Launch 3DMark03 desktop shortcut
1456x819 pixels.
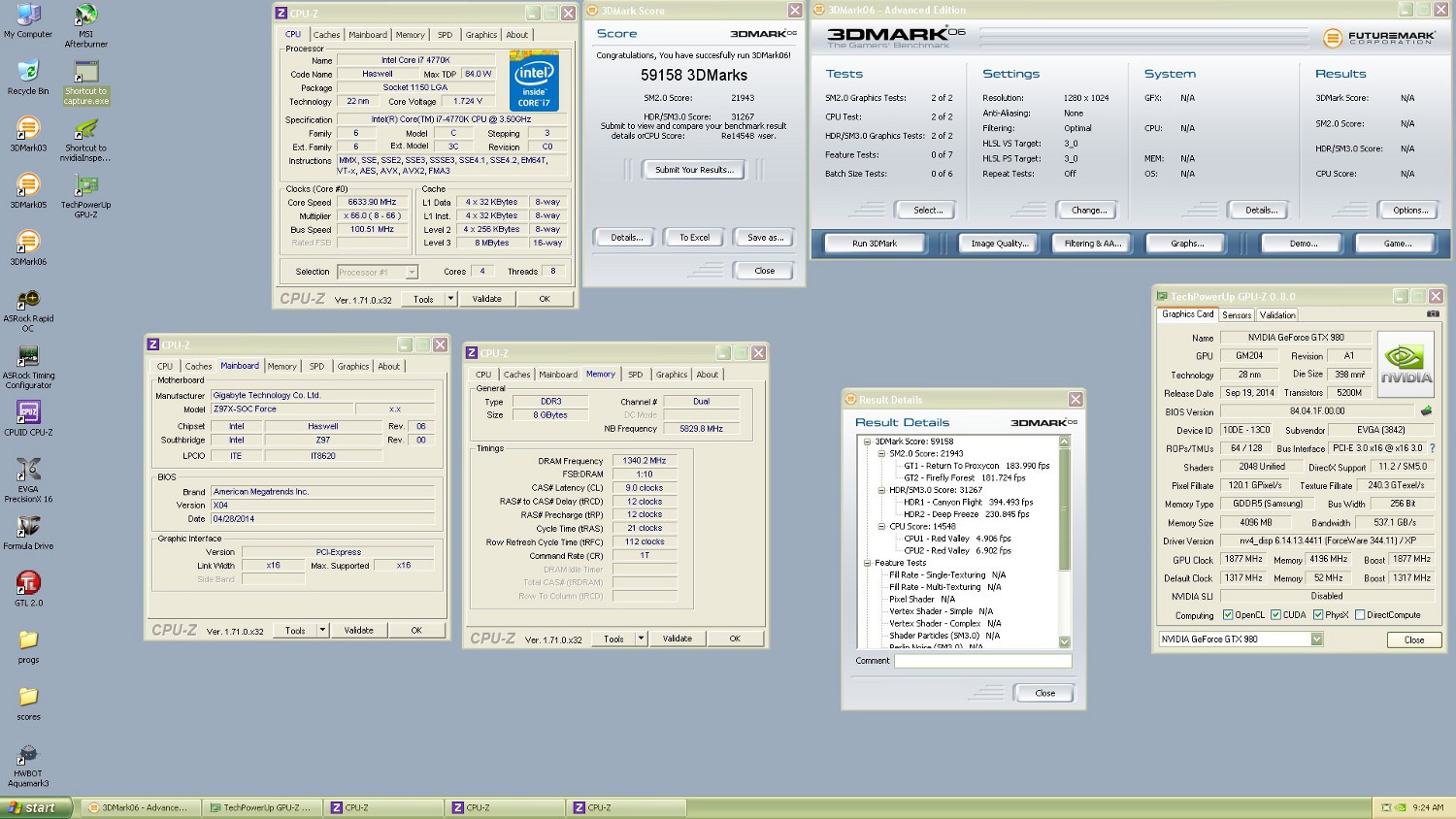(28, 134)
